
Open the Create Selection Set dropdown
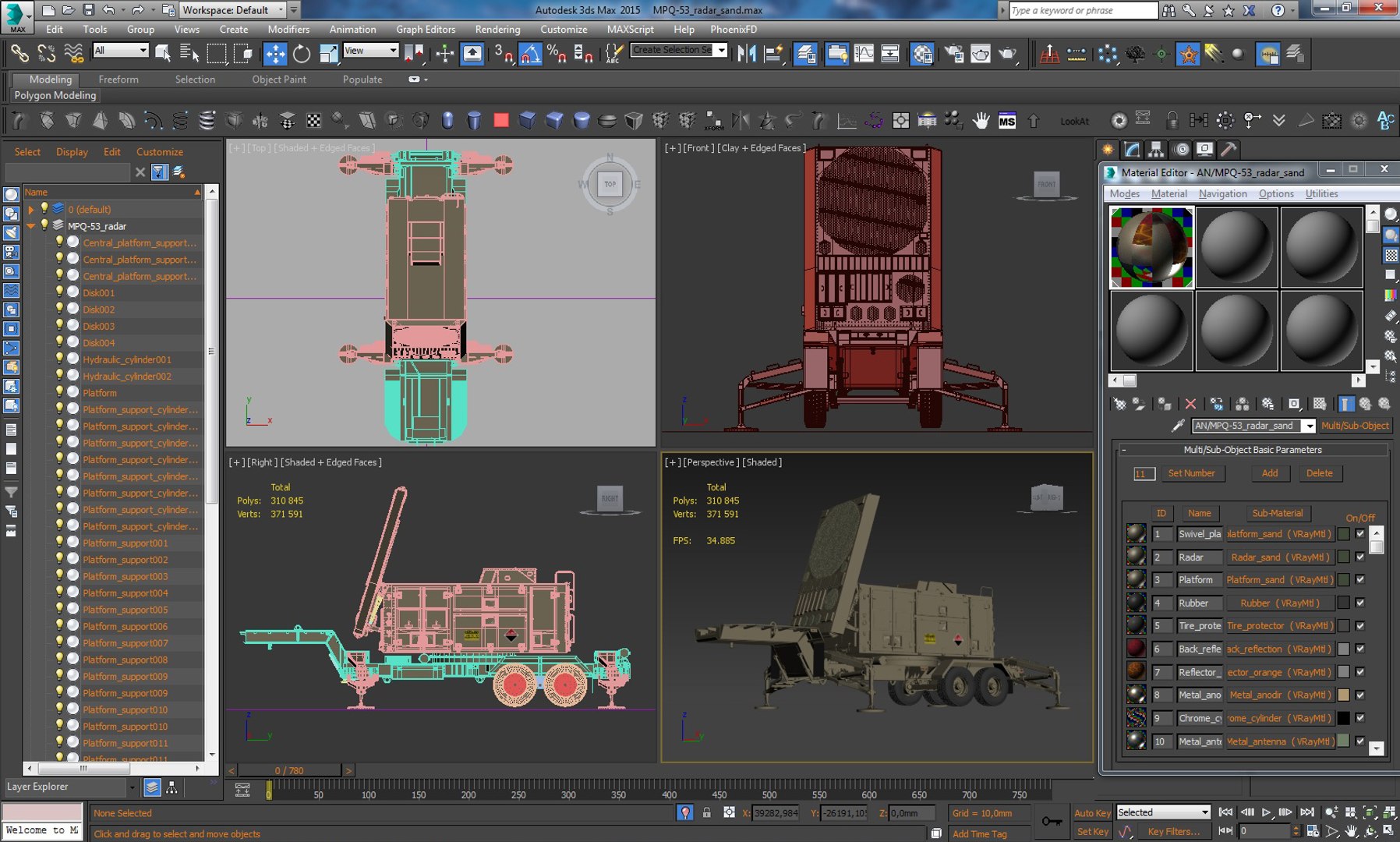tap(722, 50)
